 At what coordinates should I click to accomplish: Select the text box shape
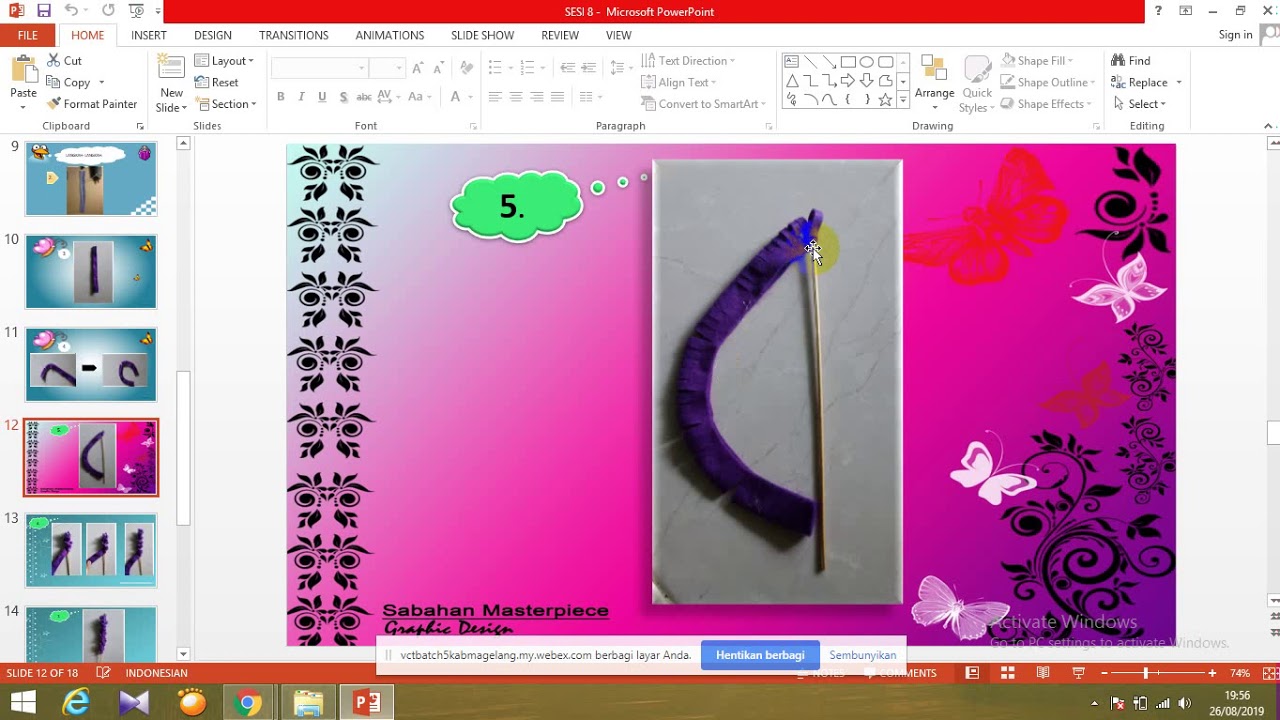[792, 62]
